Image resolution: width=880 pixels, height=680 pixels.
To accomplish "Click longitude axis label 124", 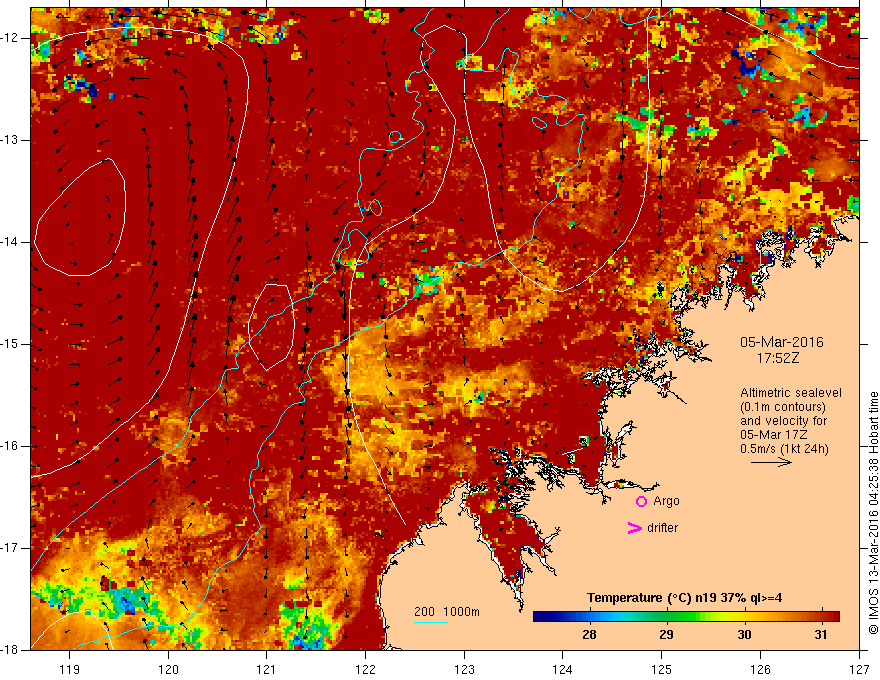I will point(563,669).
